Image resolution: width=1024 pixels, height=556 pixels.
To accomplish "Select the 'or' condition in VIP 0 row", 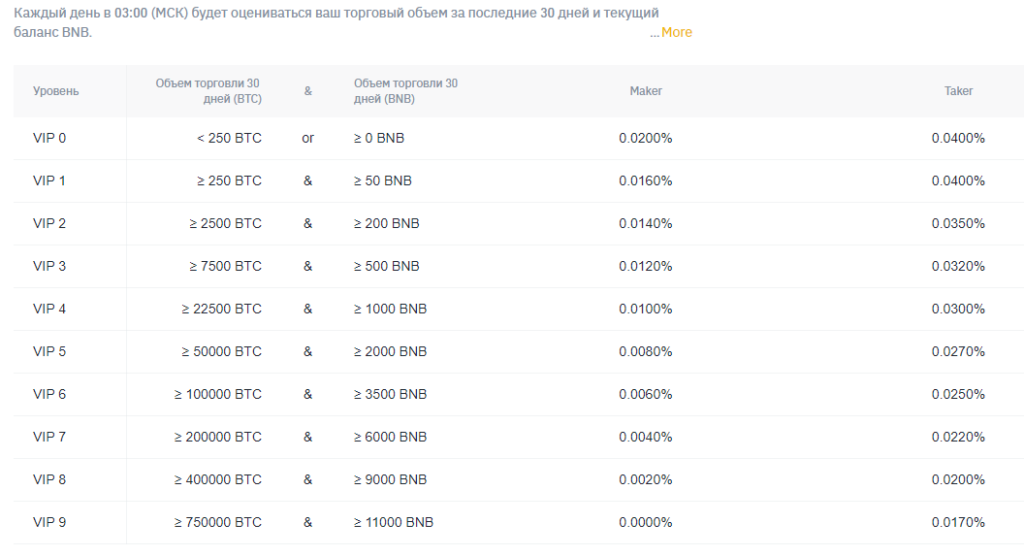I will [x=308, y=139].
